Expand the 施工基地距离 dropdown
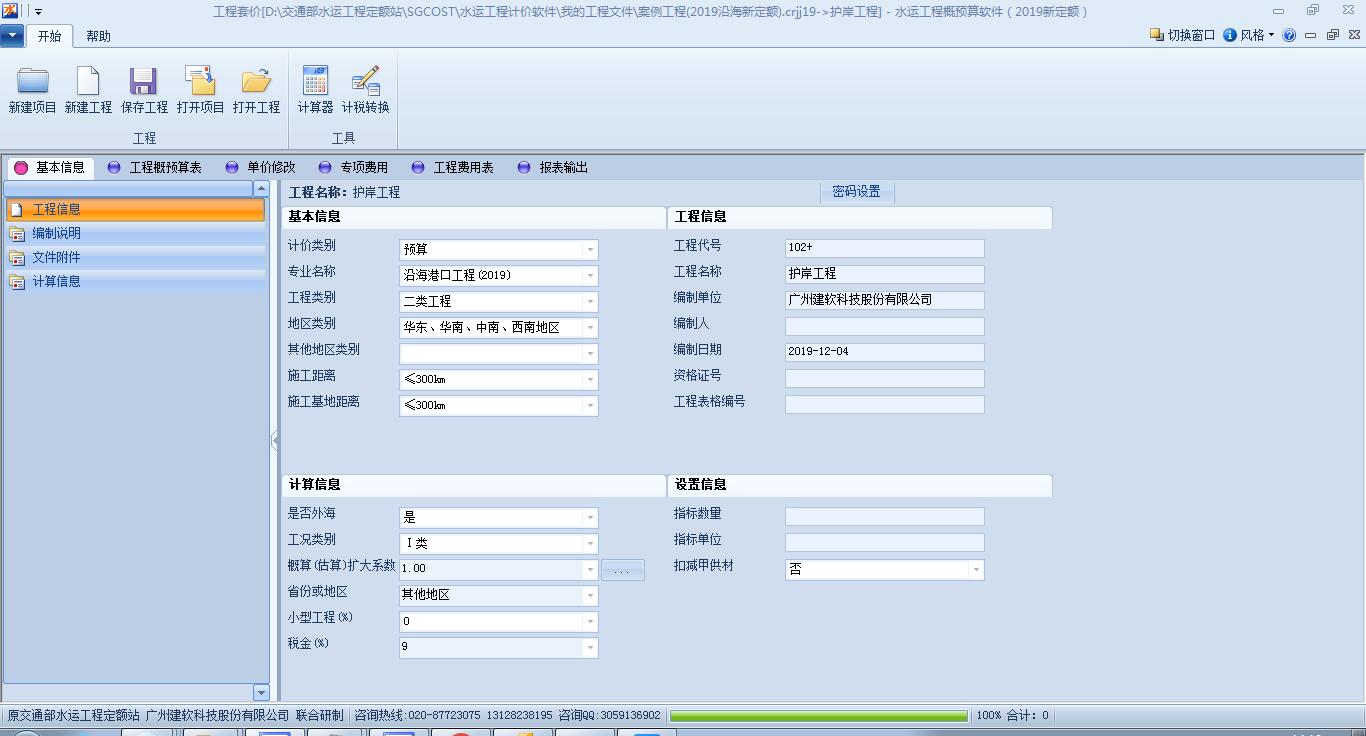Screen dimensions: 1366x736 590,405
